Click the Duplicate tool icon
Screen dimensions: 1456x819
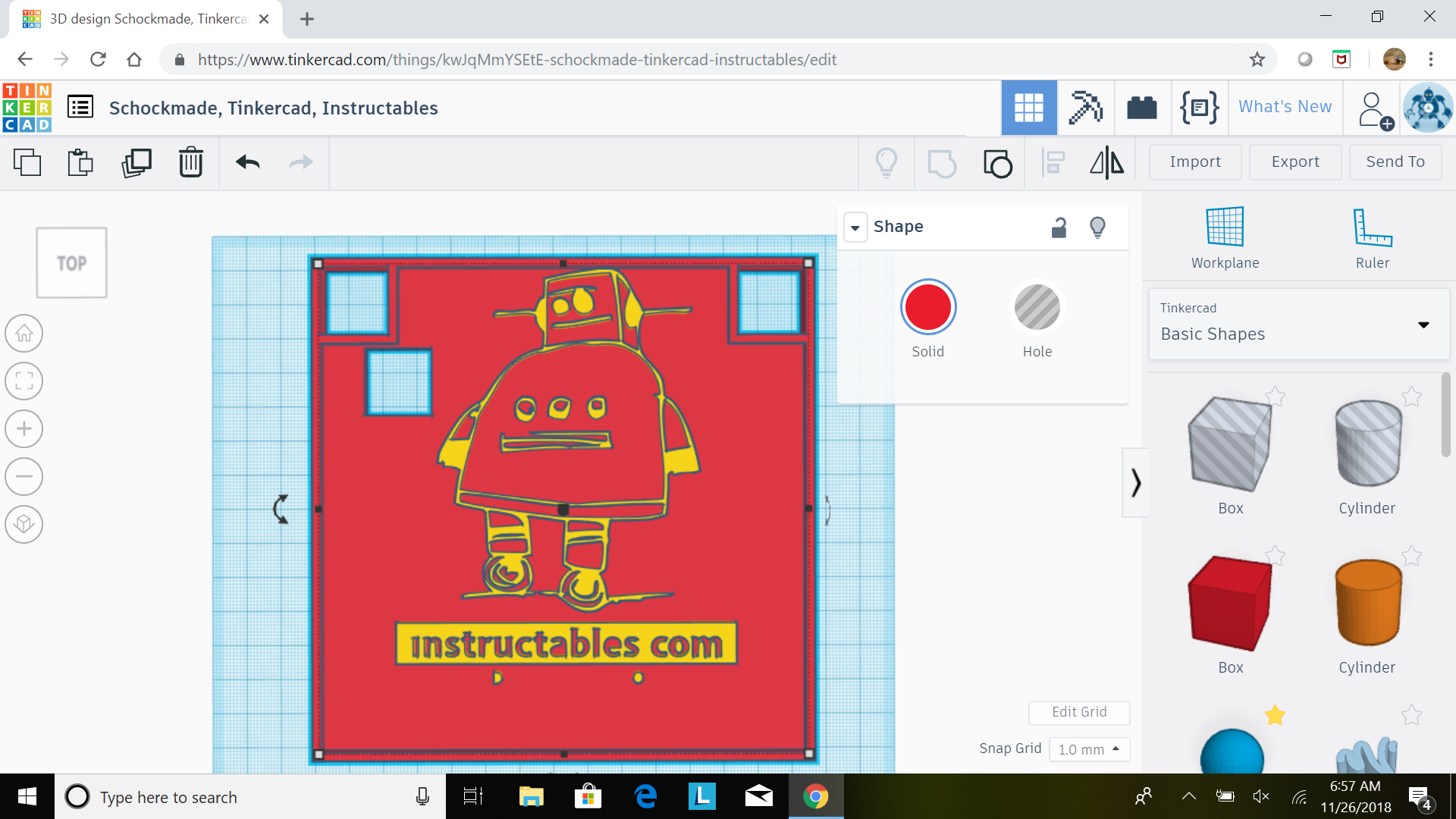(x=136, y=162)
